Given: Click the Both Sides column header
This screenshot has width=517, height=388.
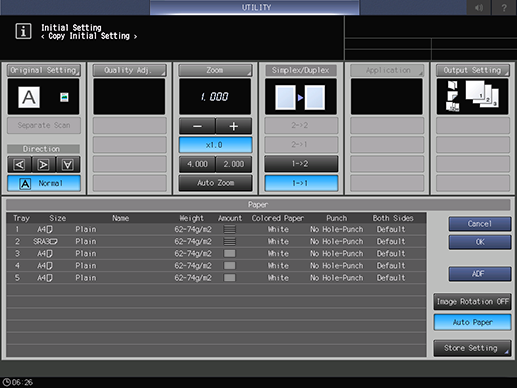Looking at the screenshot, I should [393, 218].
